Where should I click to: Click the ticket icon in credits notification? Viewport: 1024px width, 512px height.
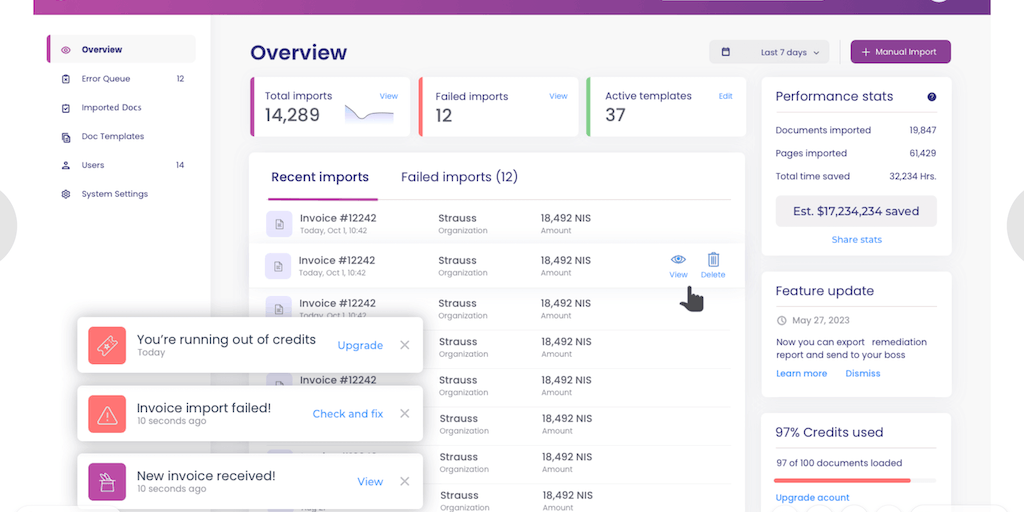(x=107, y=345)
